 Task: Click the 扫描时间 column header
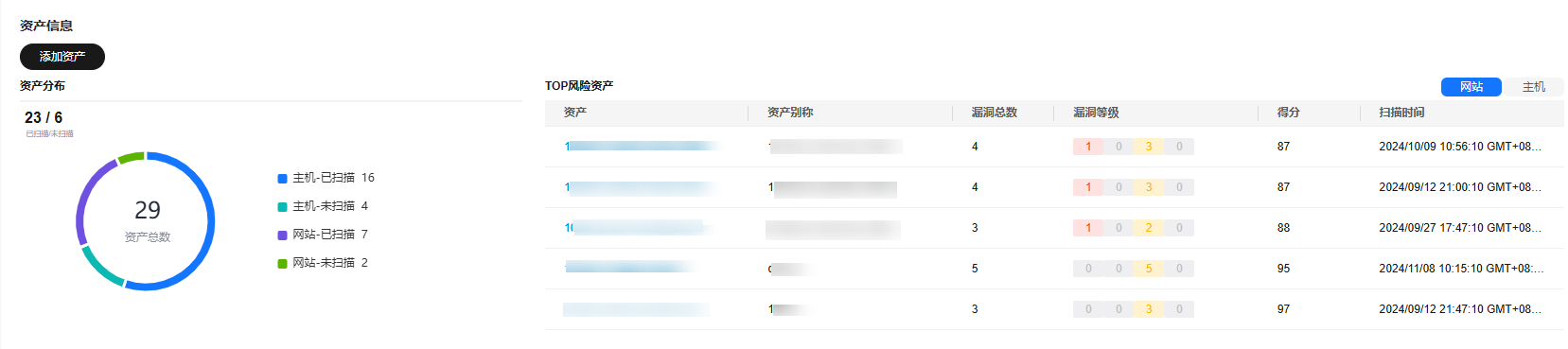[1401, 113]
